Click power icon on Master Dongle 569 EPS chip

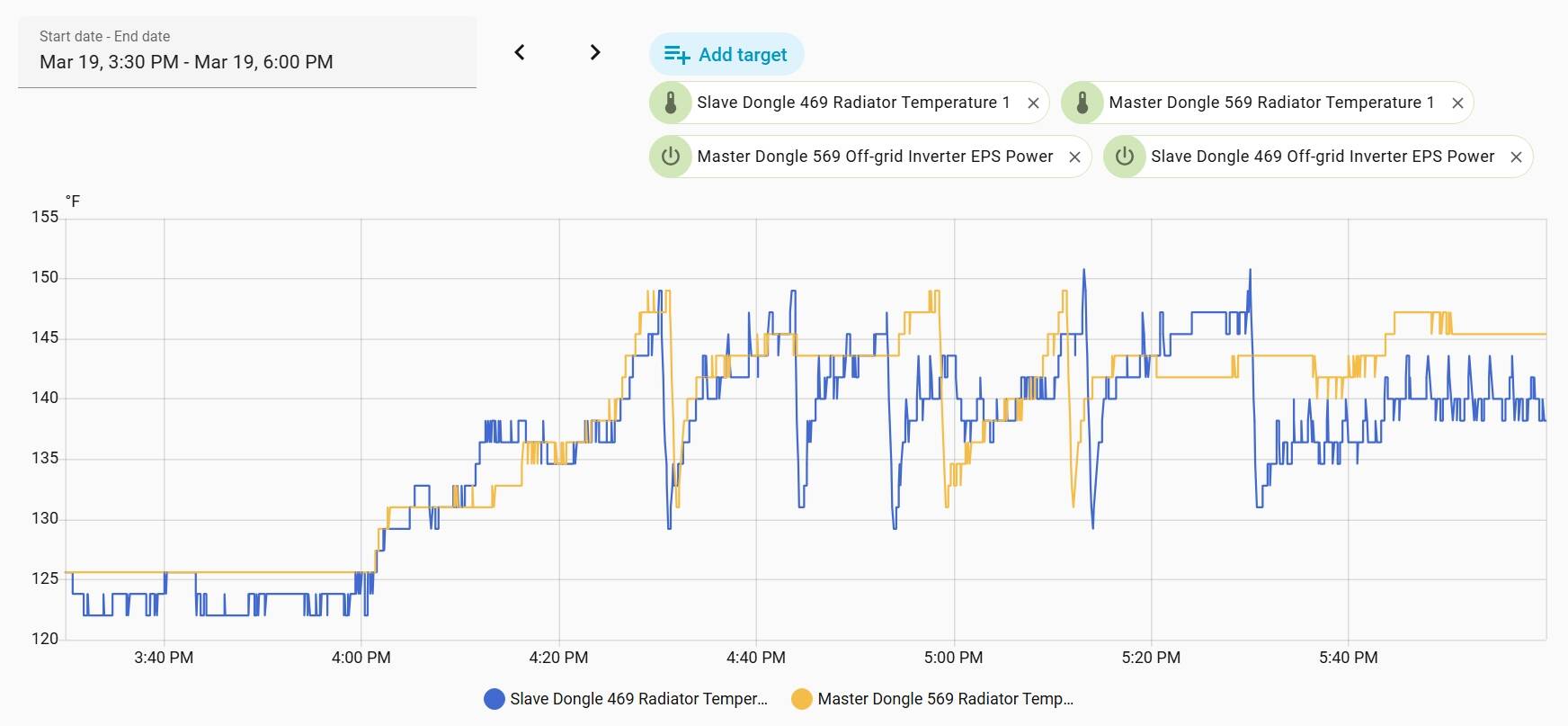tap(671, 157)
